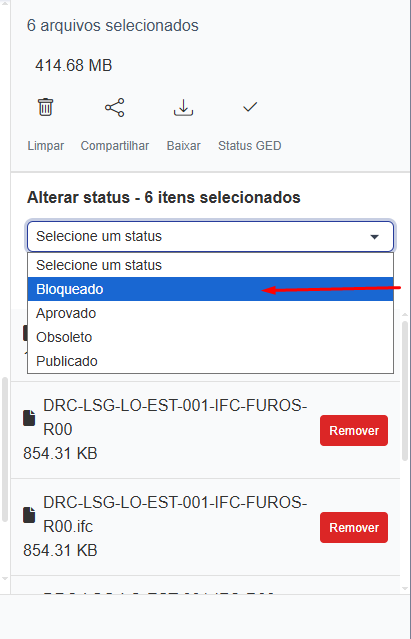Image resolution: width=411 pixels, height=639 pixels.
Task: Click the Status GED text label
Action: pos(250,146)
